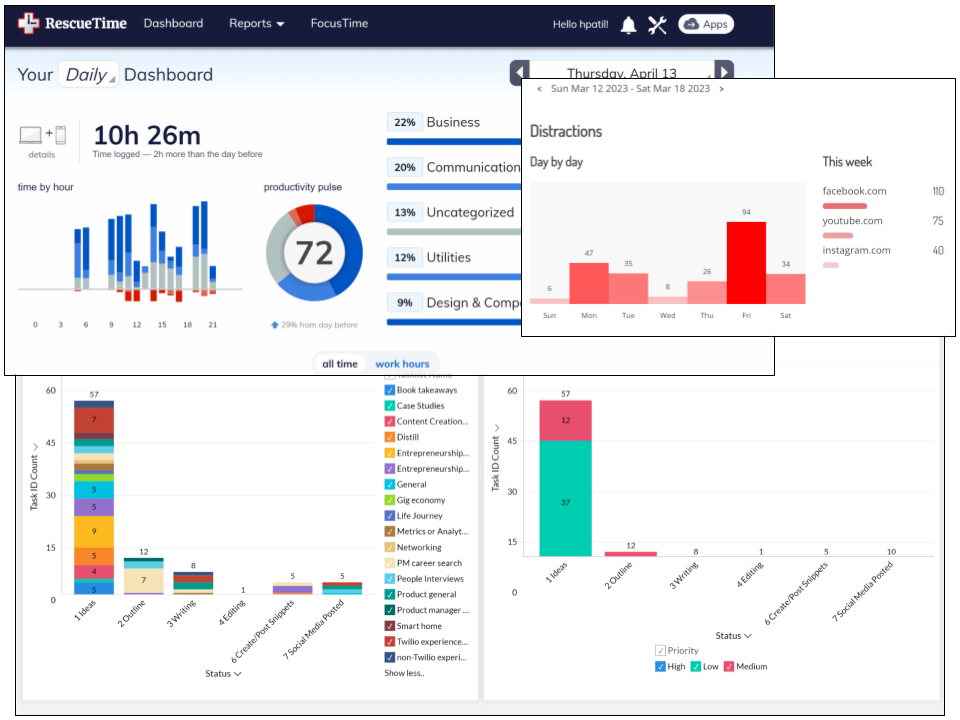The width and height of the screenshot is (960, 720).
Task: Toggle the General checkbox
Action: [x=389, y=484]
